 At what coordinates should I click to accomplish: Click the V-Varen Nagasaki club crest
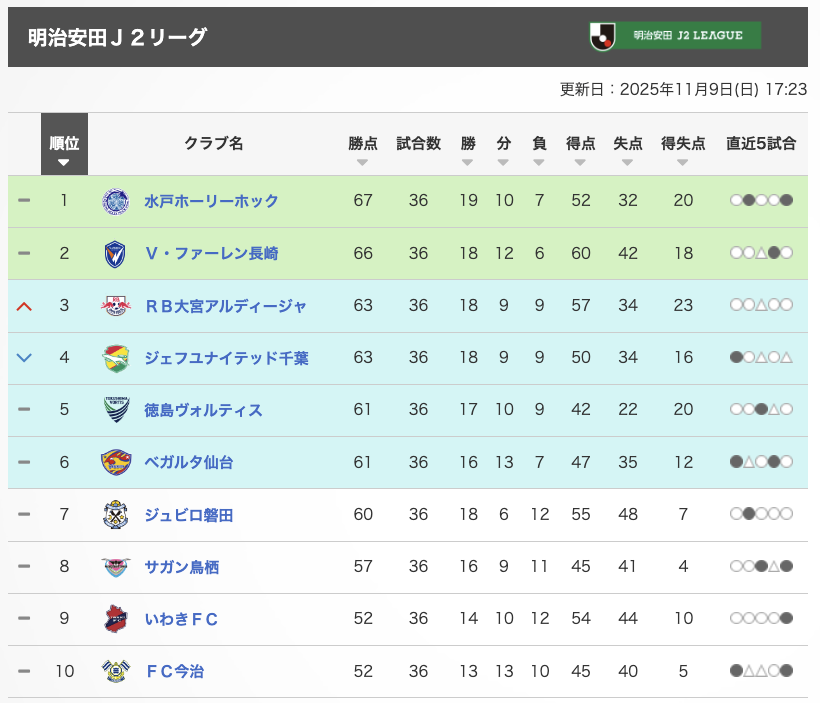pyautogui.click(x=116, y=254)
